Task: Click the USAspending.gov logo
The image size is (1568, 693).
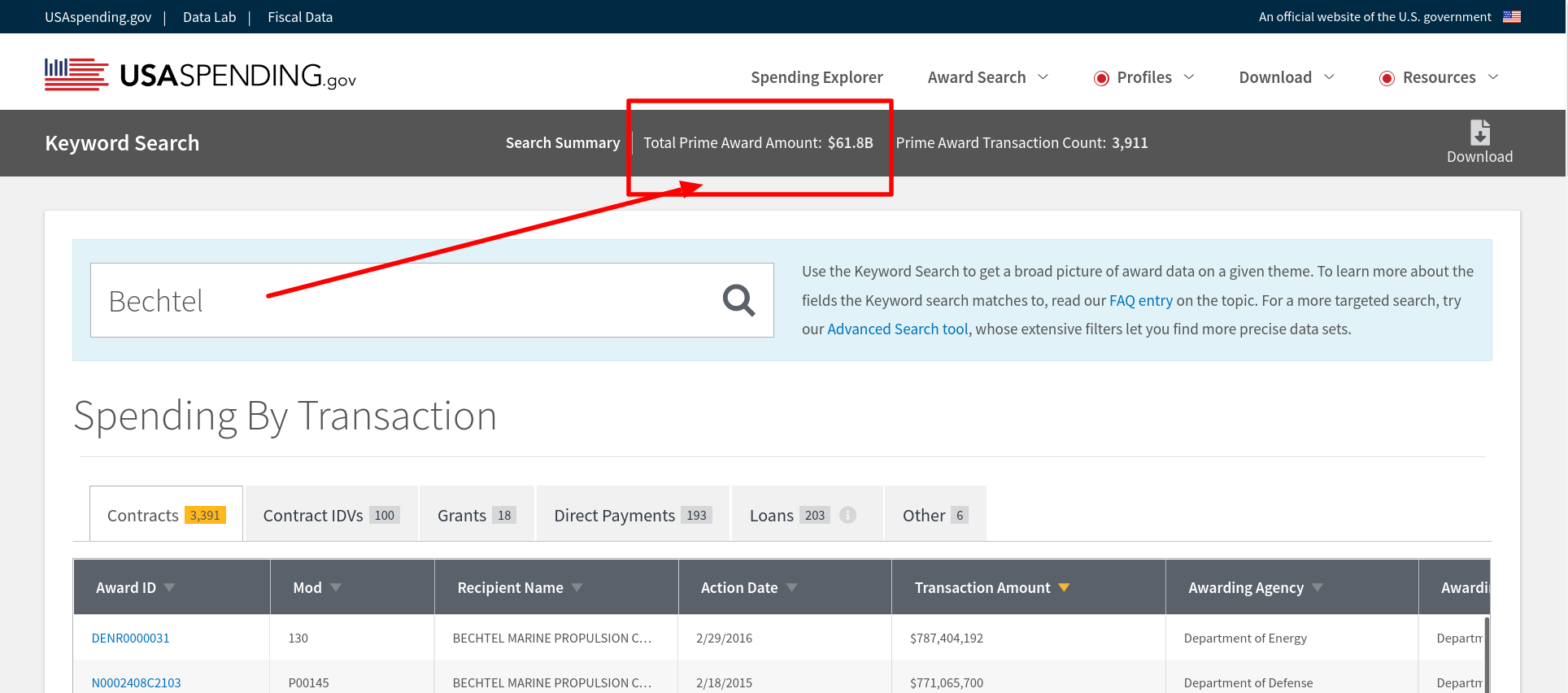Action: (x=200, y=75)
